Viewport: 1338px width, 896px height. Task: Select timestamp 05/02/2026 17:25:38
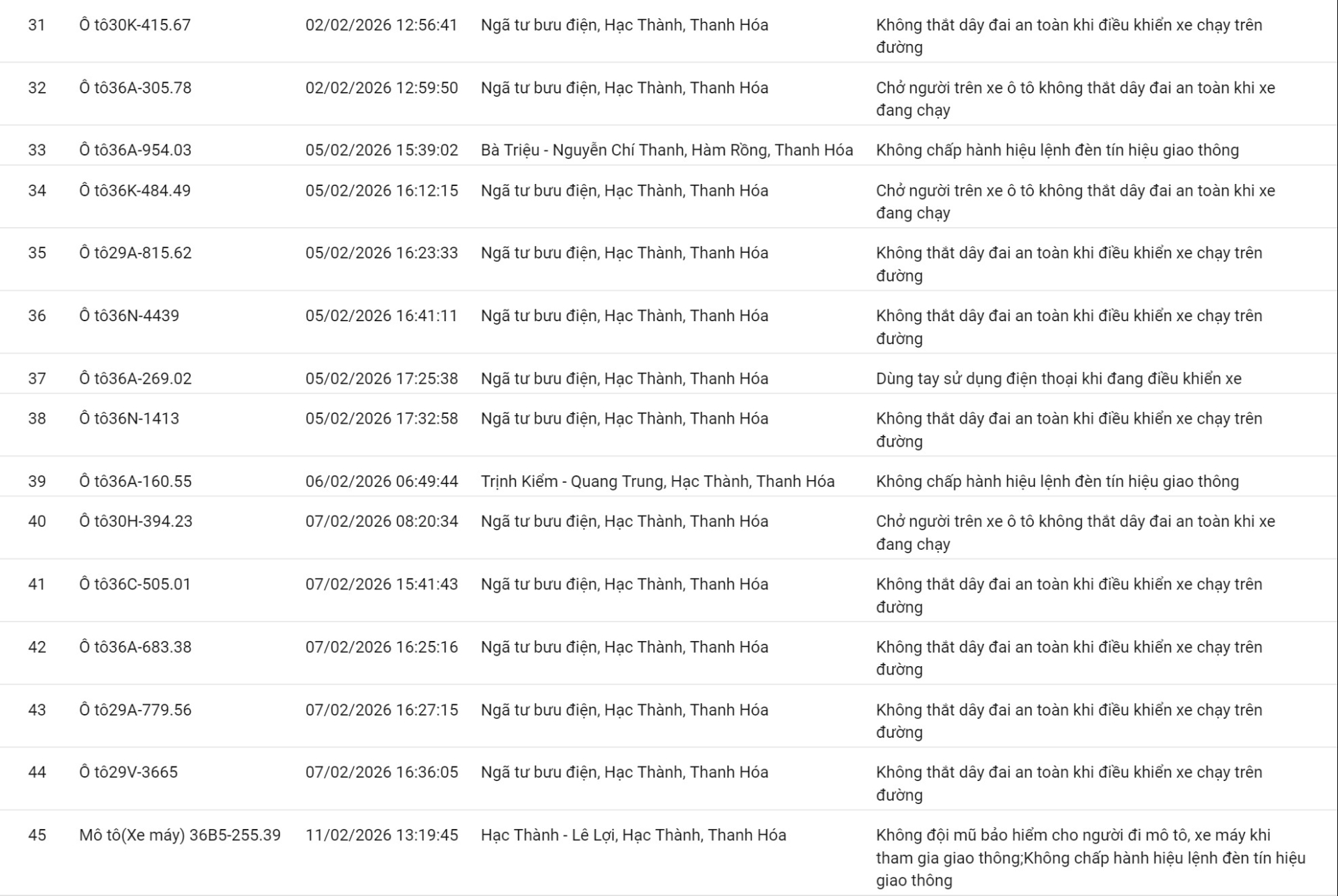(381, 378)
